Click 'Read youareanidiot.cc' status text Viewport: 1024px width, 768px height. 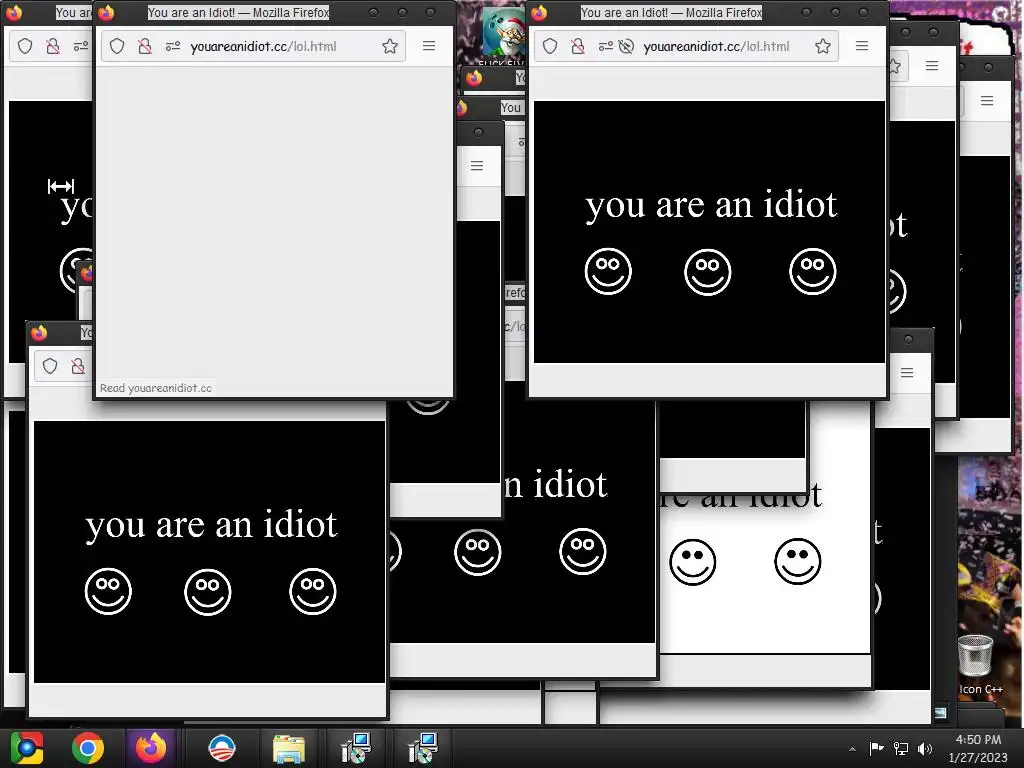coord(155,388)
